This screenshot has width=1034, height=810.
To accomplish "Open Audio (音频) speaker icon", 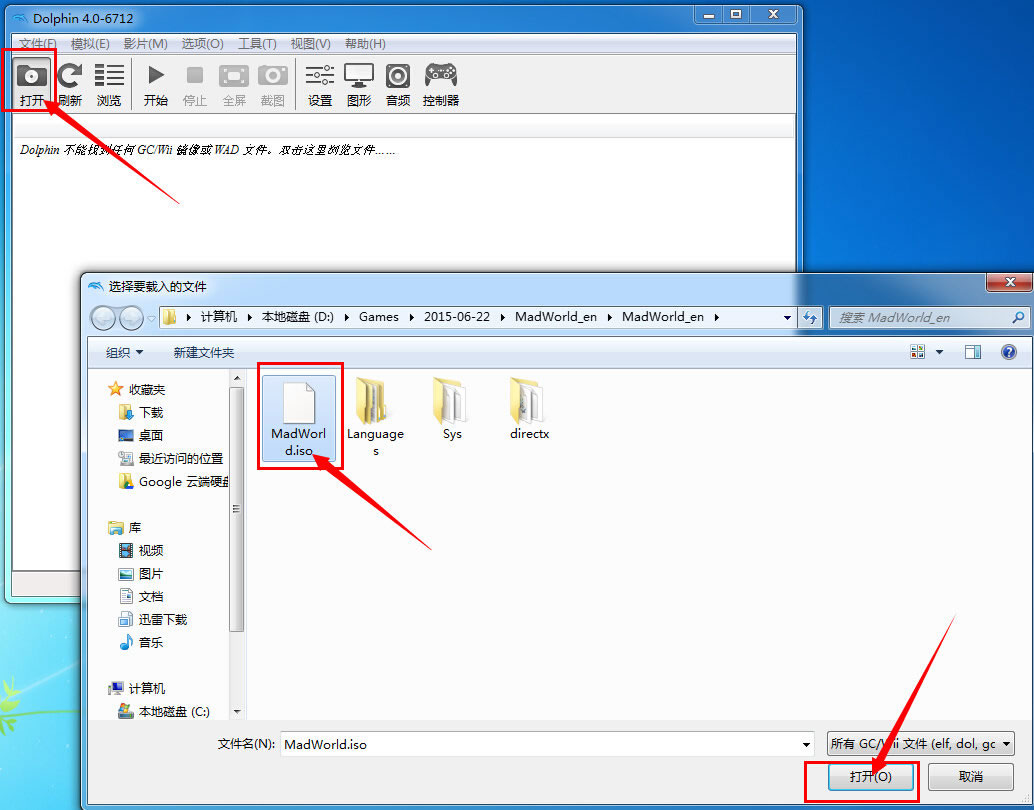I will pos(398,84).
